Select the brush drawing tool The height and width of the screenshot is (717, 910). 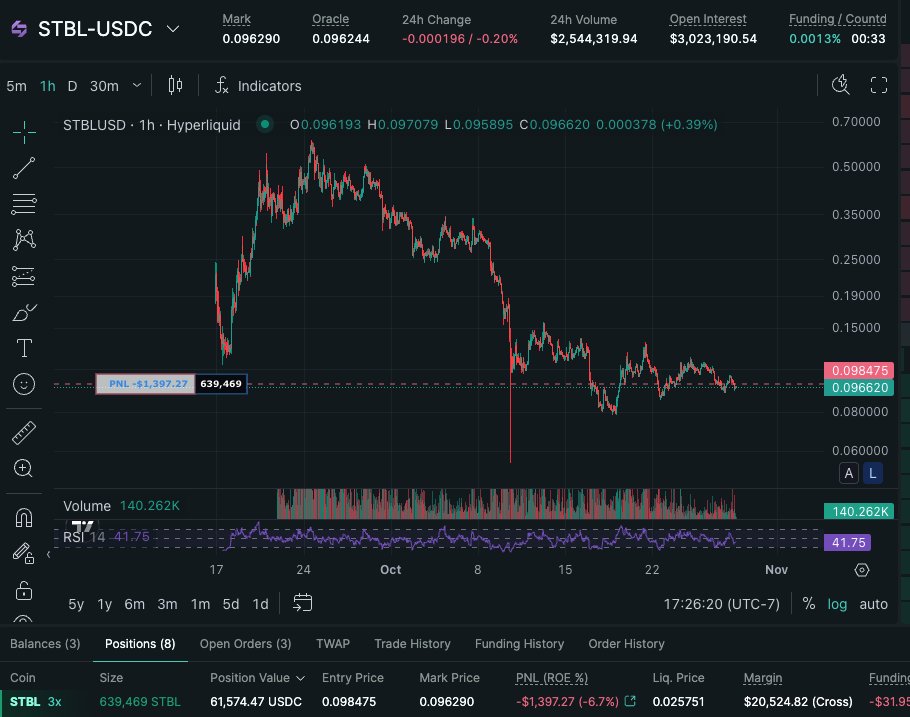click(24, 312)
